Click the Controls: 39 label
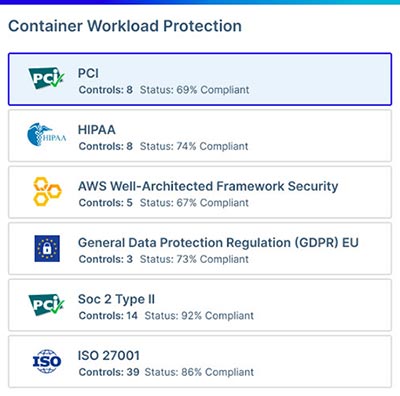 point(109,372)
